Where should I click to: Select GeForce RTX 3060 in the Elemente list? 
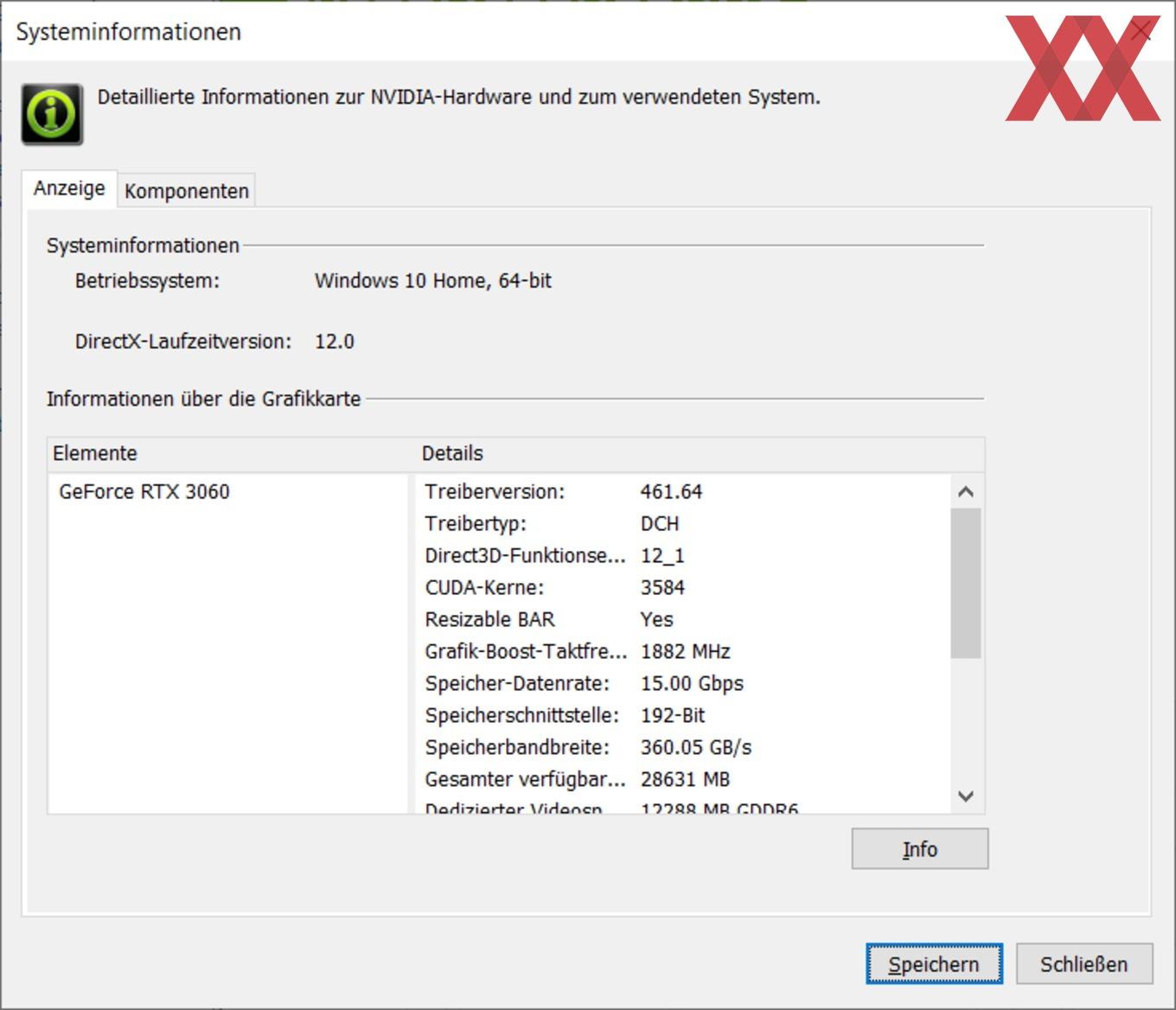point(144,492)
